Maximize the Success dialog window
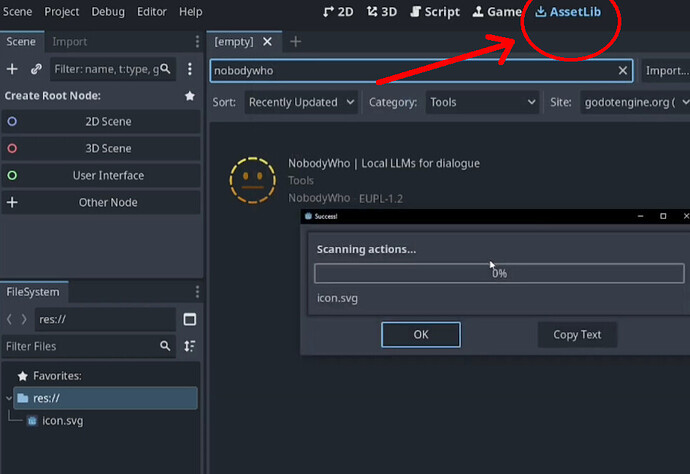This screenshot has height=474, width=690. pos(663,216)
